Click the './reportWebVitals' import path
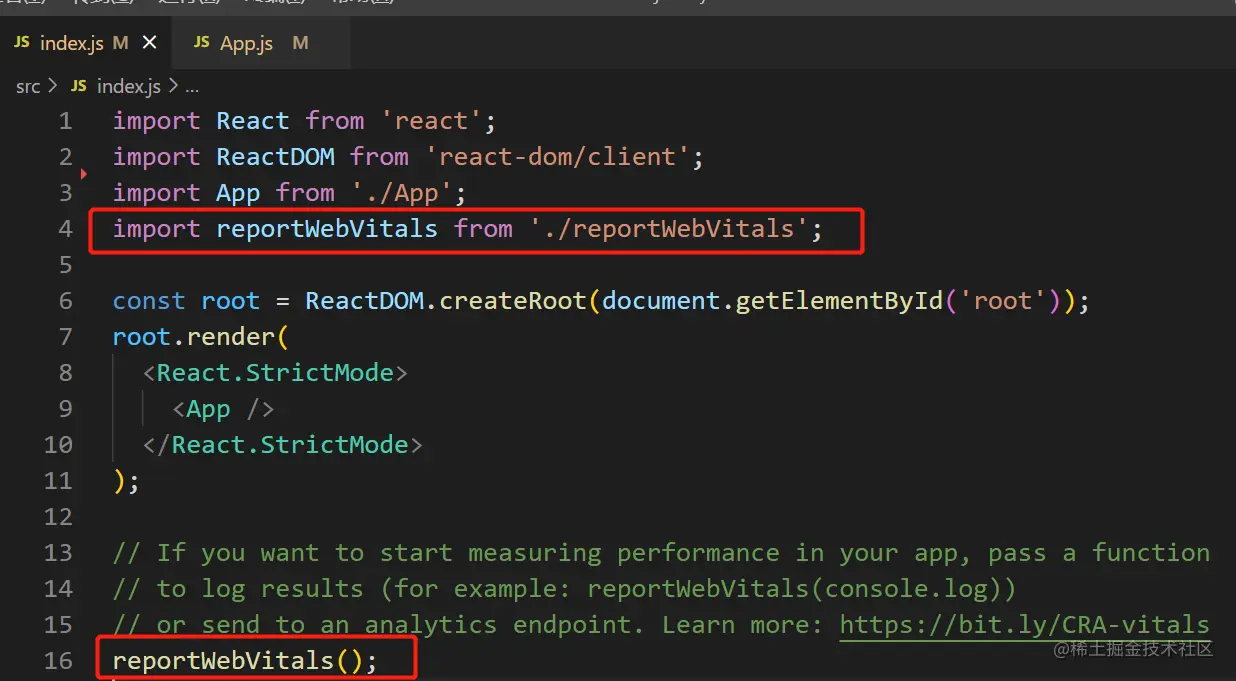The image size is (1236, 681). [x=669, y=229]
